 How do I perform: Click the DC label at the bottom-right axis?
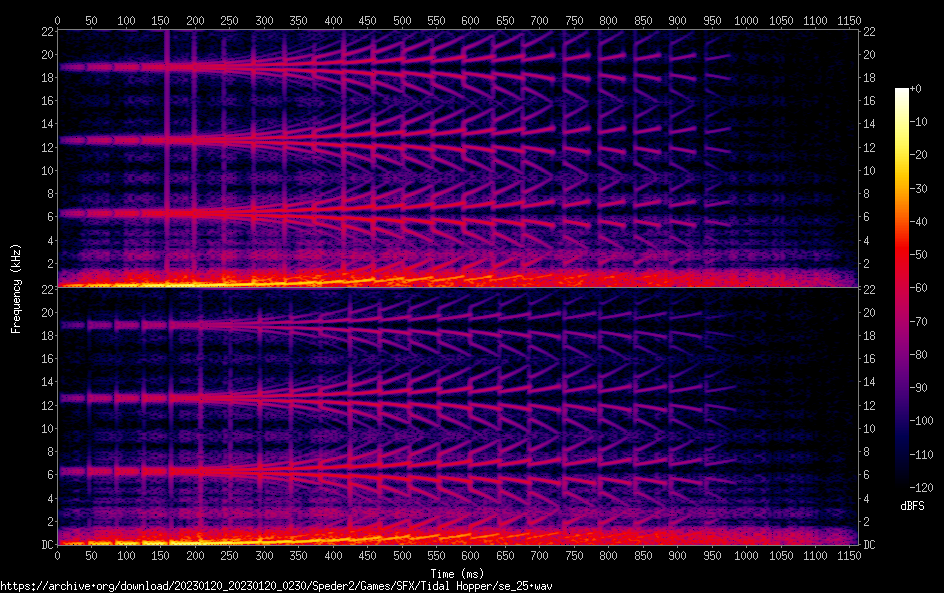[x=871, y=544]
